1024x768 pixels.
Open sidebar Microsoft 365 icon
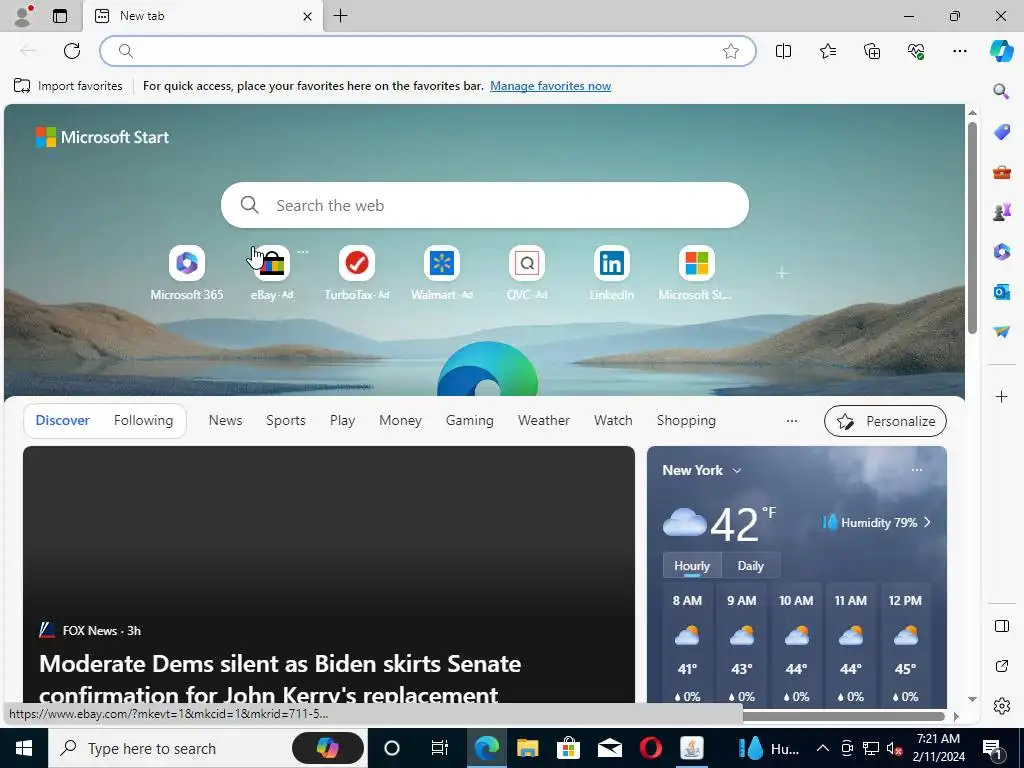1001,252
